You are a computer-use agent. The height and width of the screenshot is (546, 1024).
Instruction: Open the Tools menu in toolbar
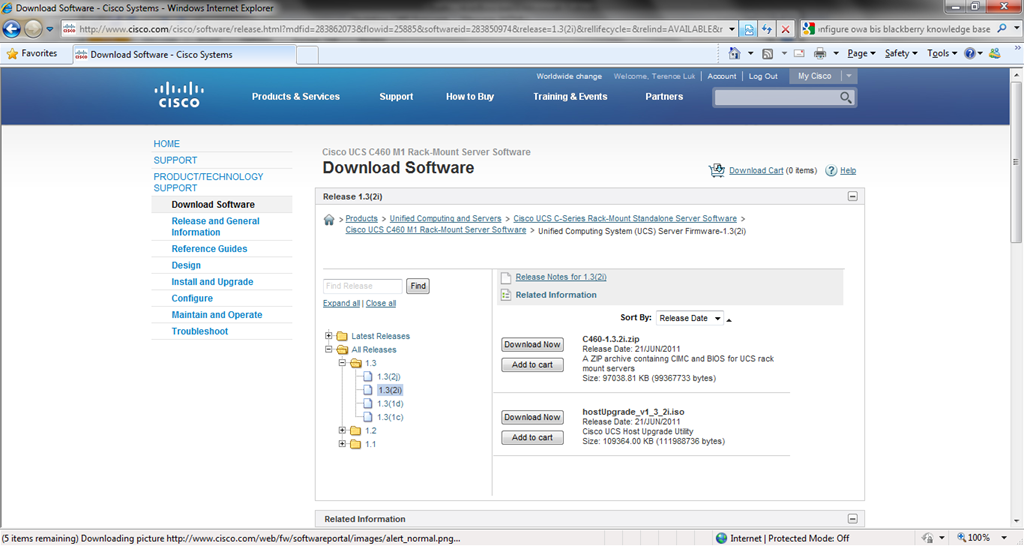(x=942, y=54)
